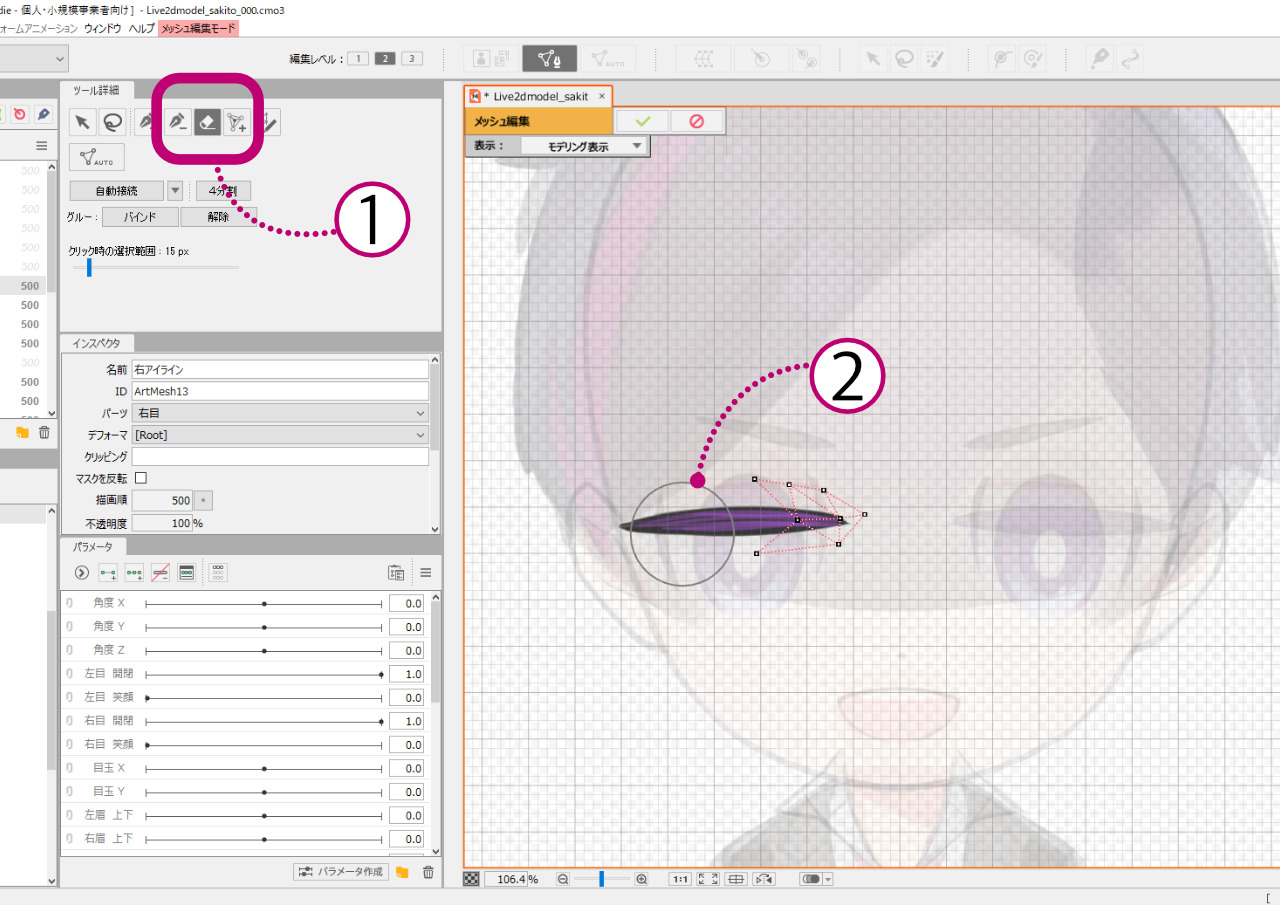This screenshot has width=1280, height=905.
Task: Click the top toolbar lasso select tool
Action: (904, 59)
